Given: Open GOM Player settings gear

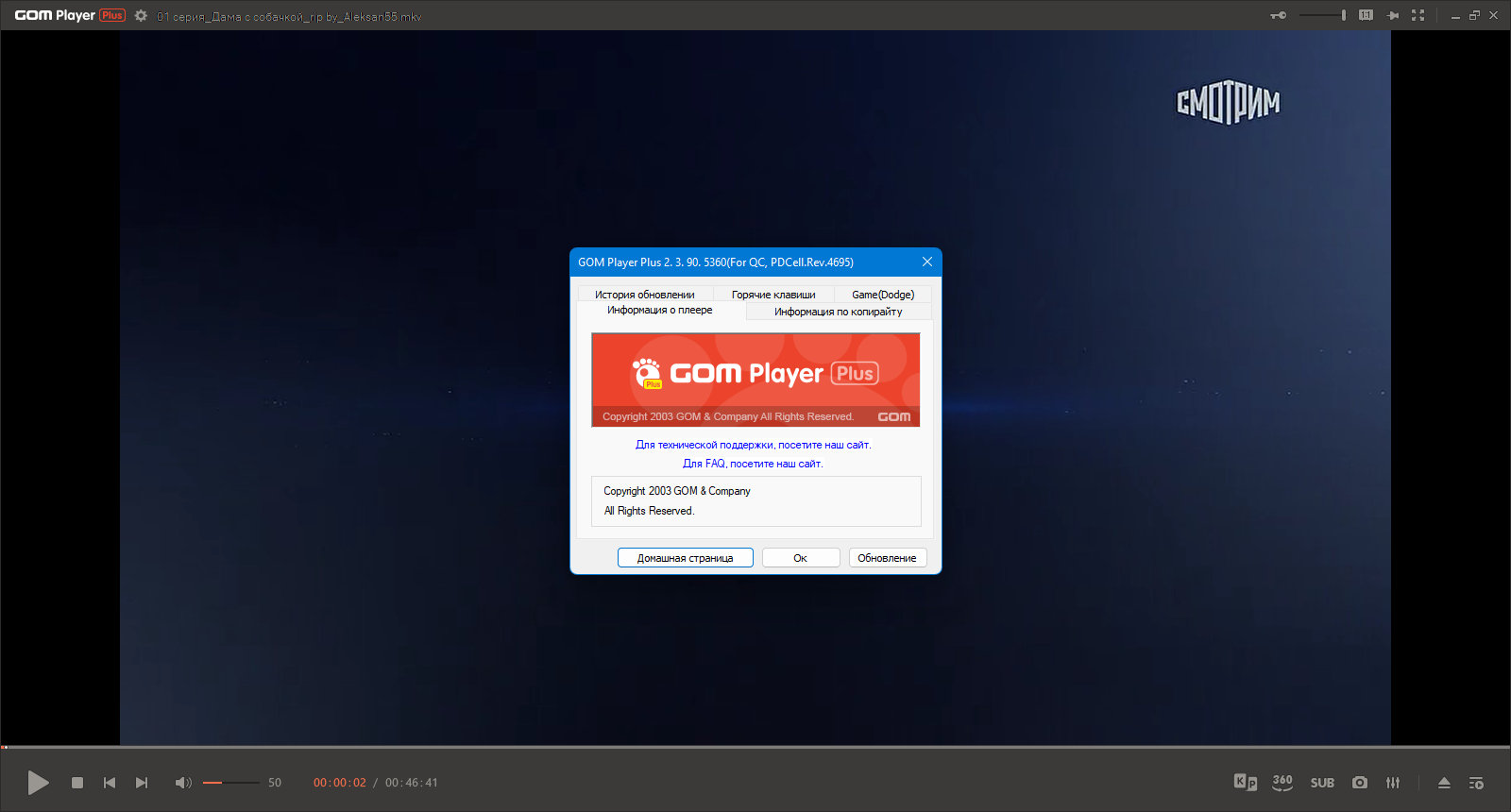Looking at the screenshot, I should pos(141,16).
